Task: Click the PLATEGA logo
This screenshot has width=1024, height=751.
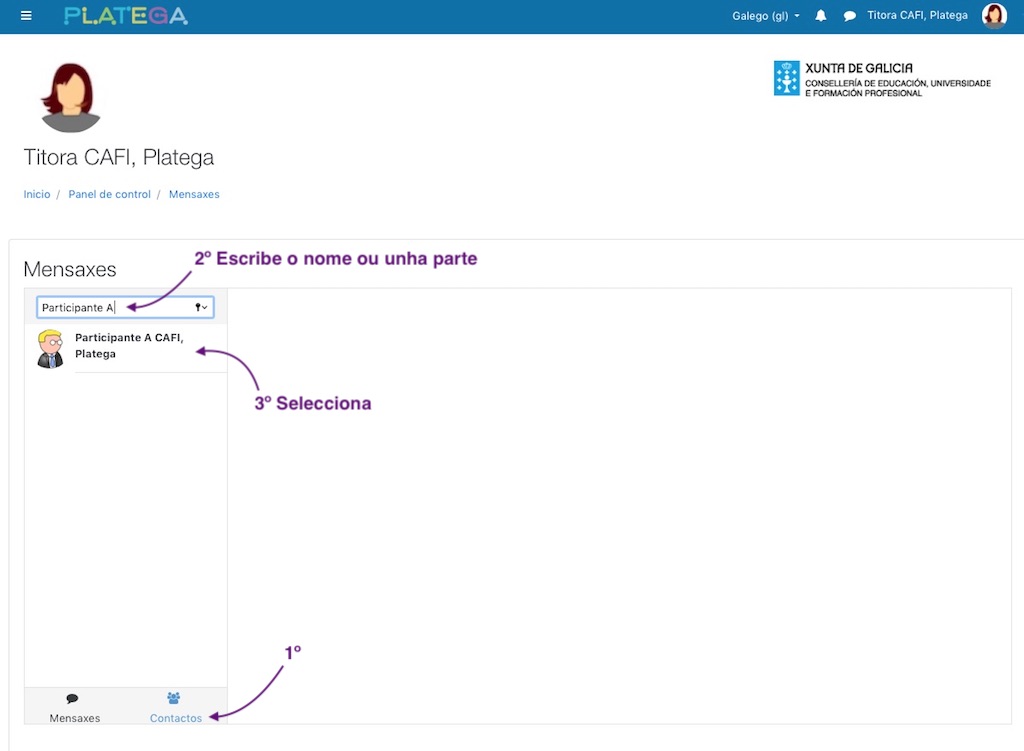Action: pos(125,16)
